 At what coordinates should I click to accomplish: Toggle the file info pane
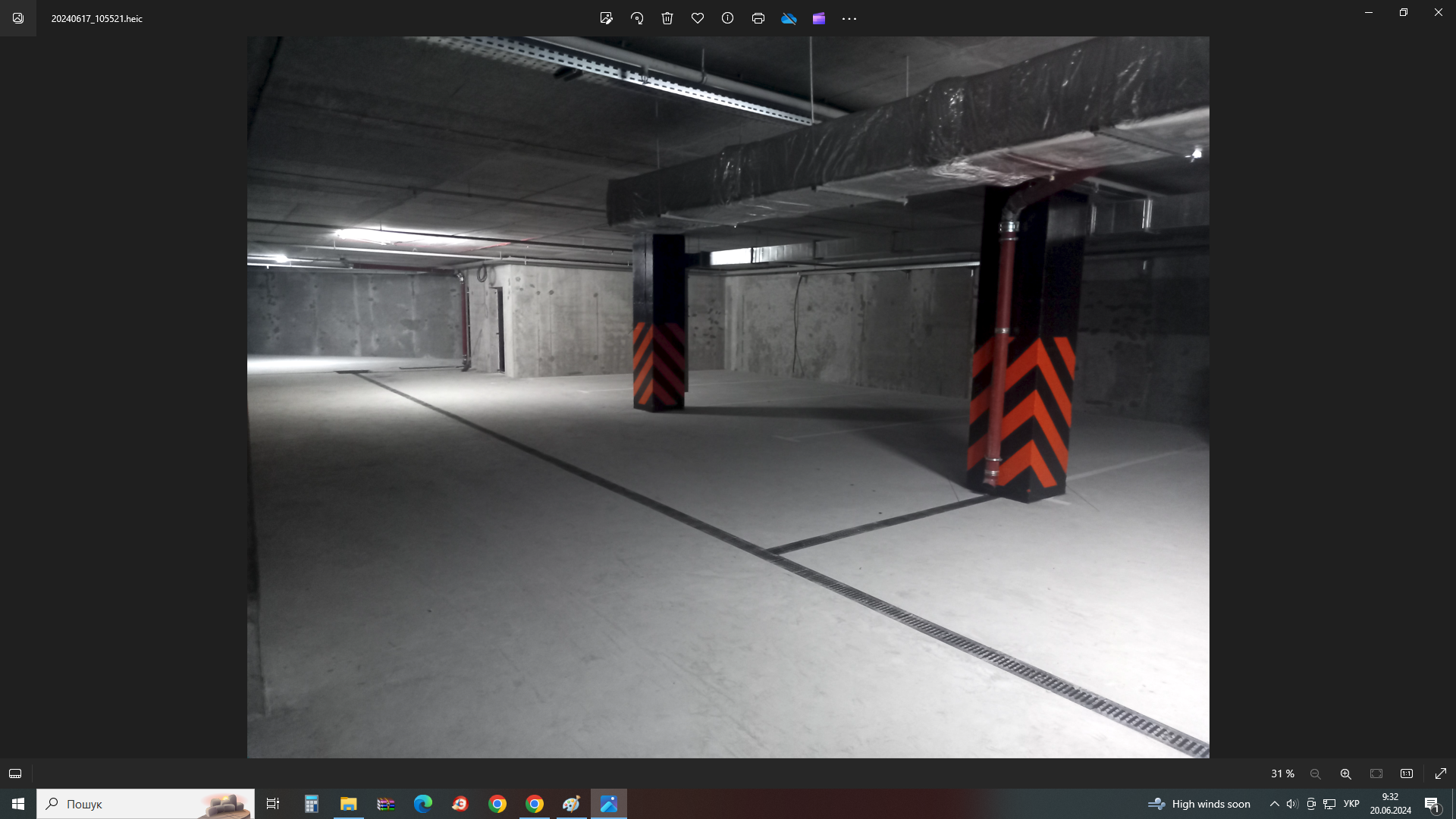(x=727, y=18)
